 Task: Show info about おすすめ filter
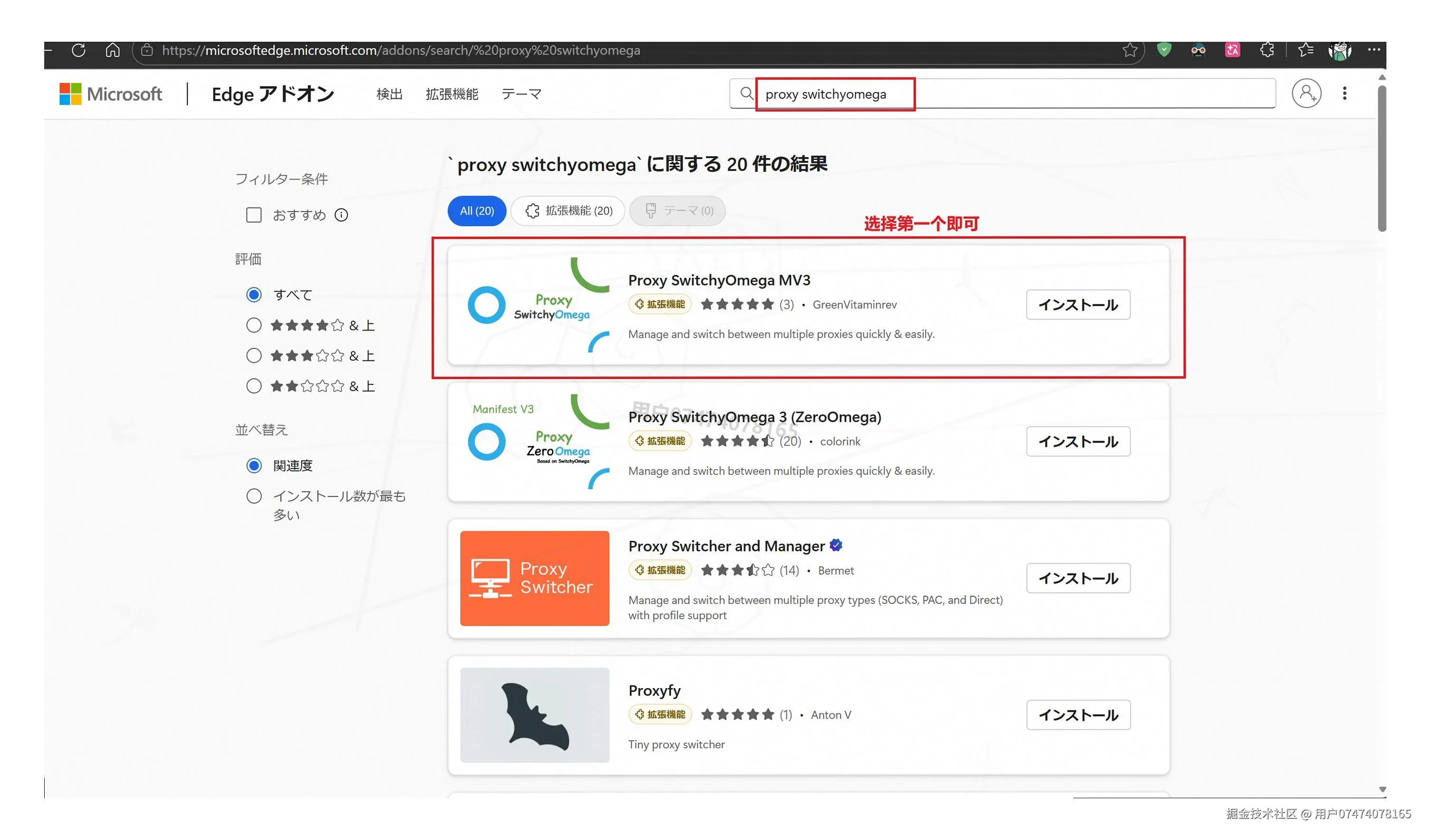pyautogui.click(x=341, y=215)
